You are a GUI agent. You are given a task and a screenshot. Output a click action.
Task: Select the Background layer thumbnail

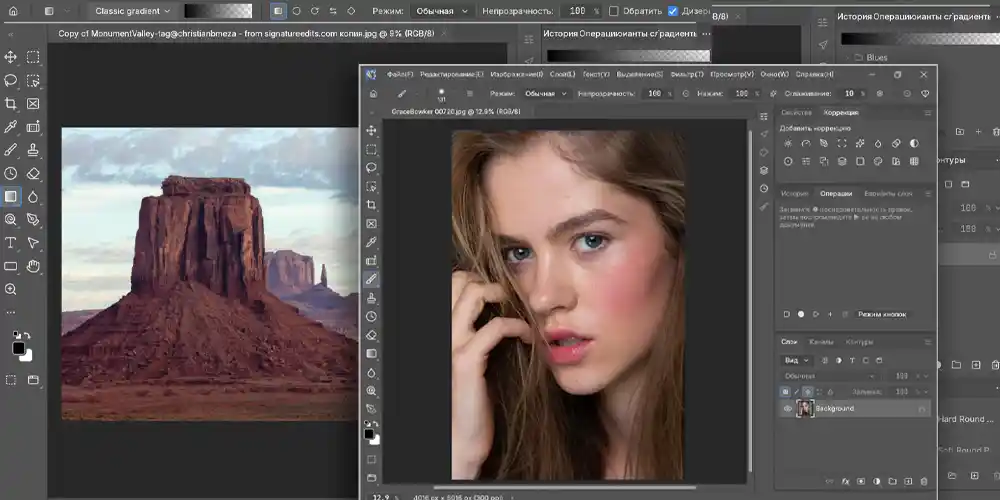[805, 409]
